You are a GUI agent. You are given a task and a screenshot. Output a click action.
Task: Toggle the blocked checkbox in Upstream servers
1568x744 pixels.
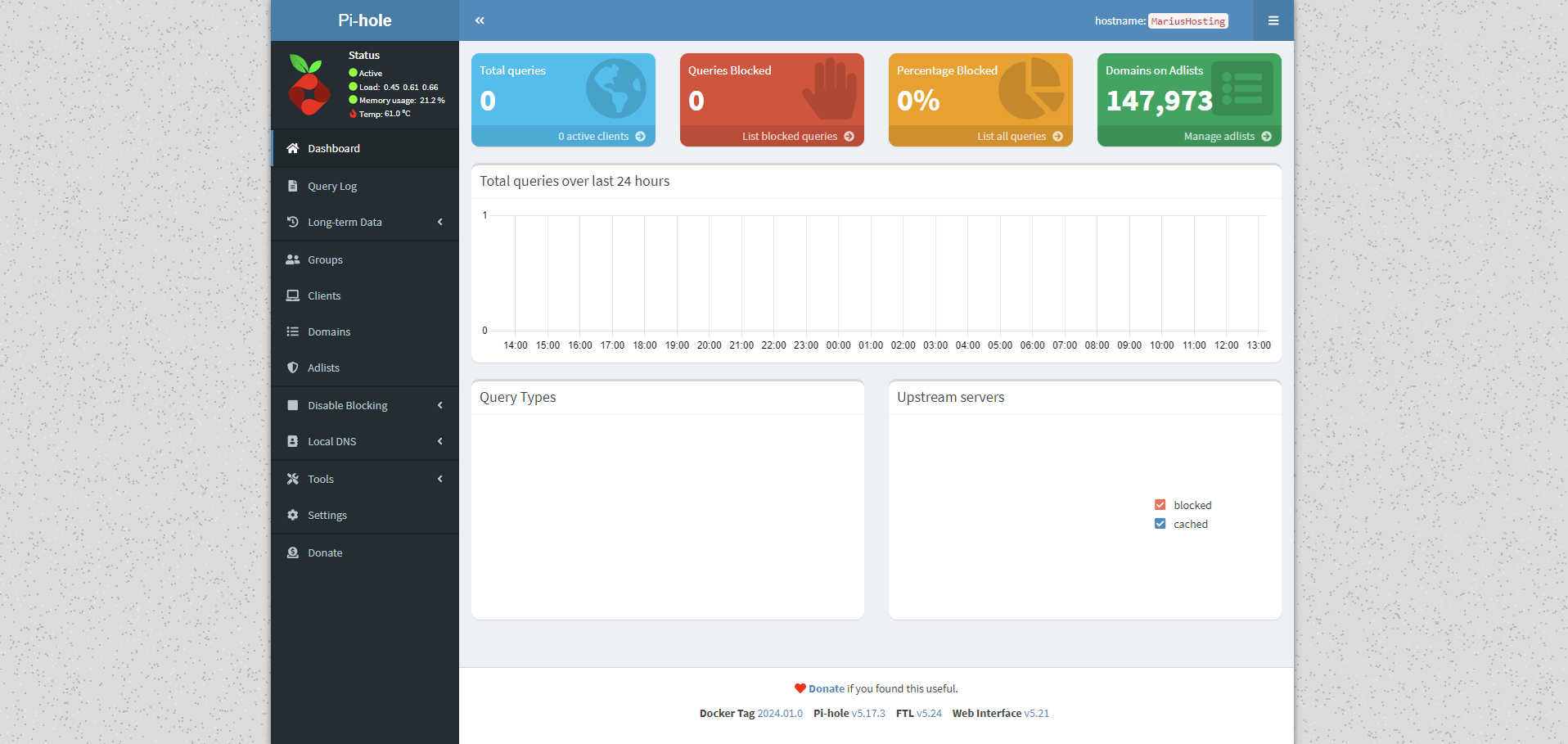pyautogui.click(x=1160, y=505)
